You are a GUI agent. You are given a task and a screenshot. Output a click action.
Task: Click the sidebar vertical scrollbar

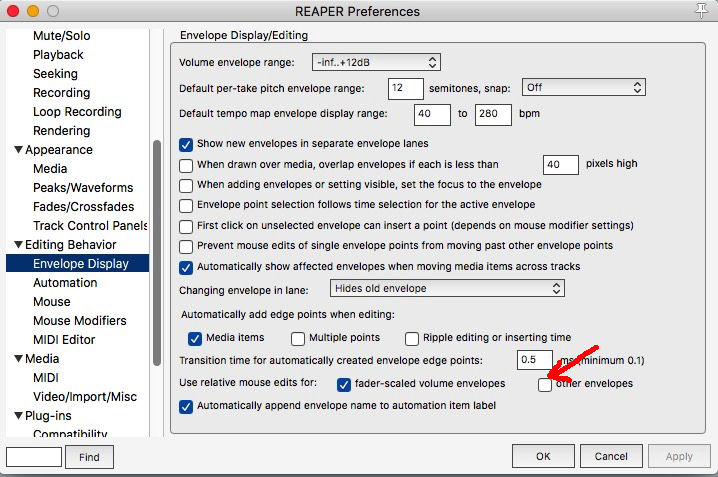157,253
